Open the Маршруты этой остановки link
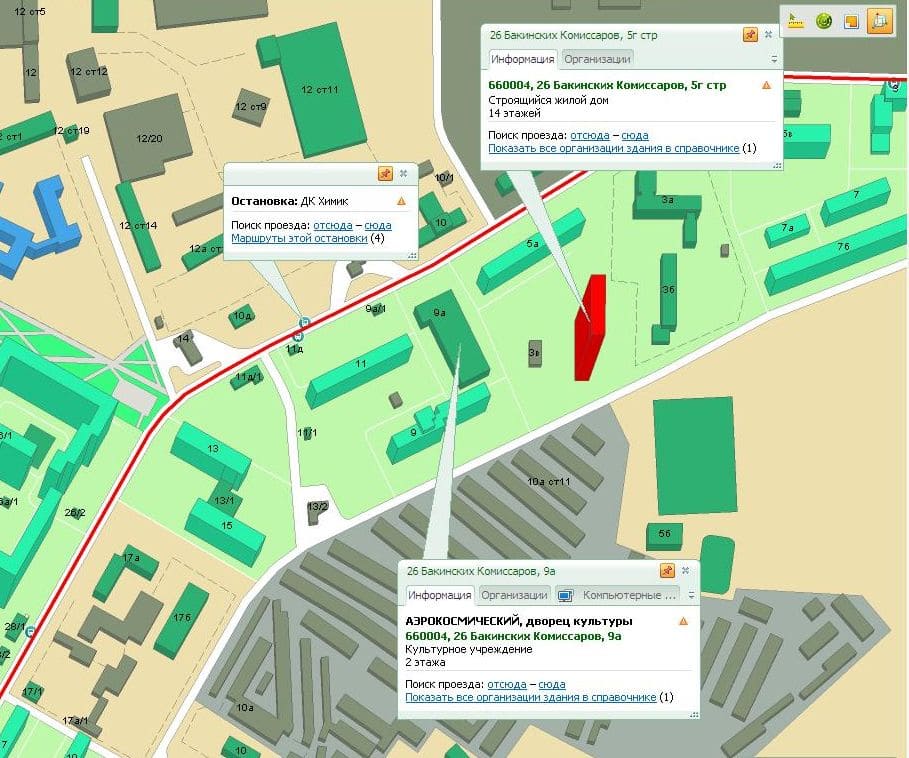 pyautogui.click(x=299, y=238)
